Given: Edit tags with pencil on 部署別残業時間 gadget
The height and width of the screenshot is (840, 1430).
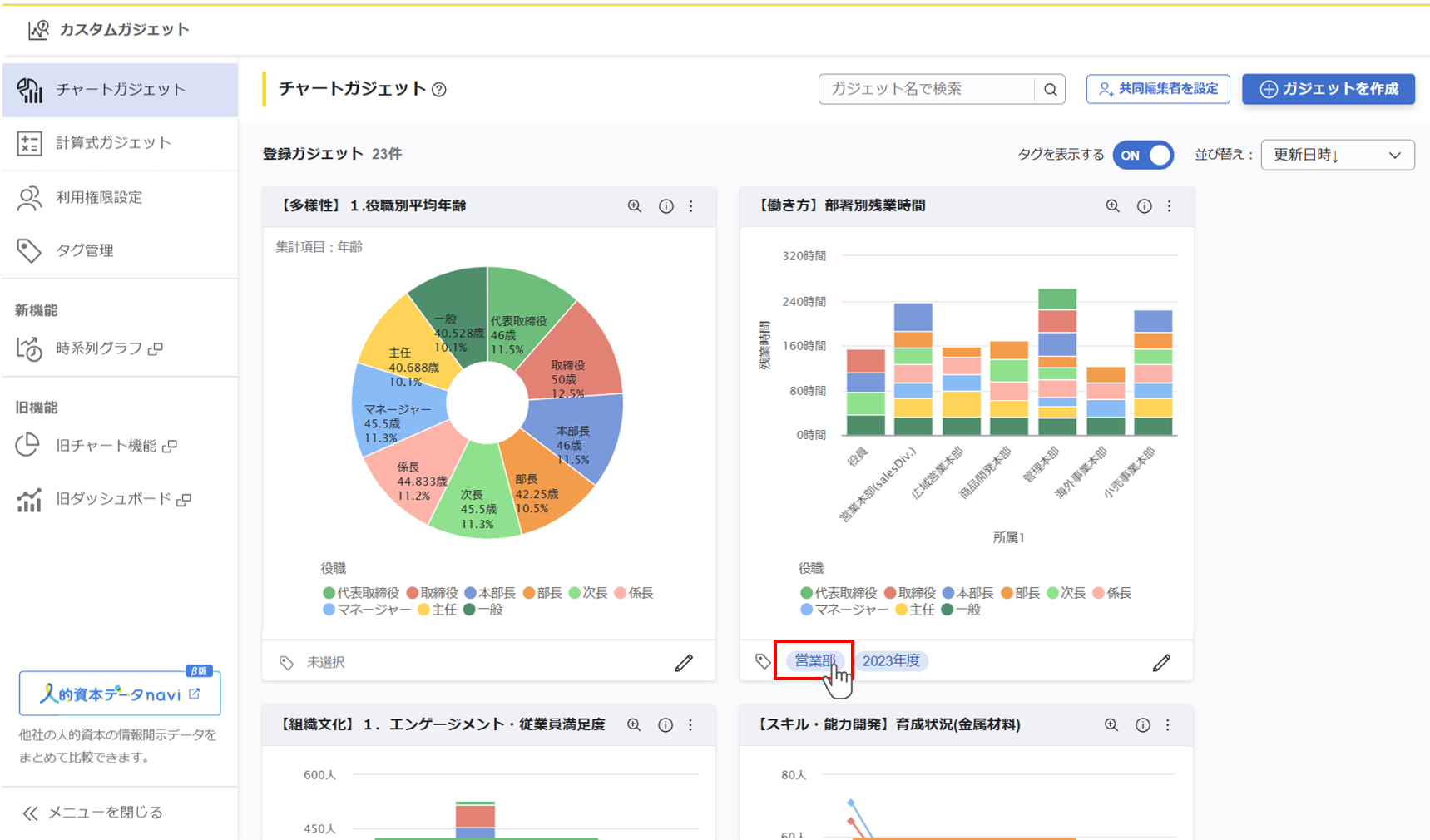Looking at the screenshot, I should [x=1161, y=663].
